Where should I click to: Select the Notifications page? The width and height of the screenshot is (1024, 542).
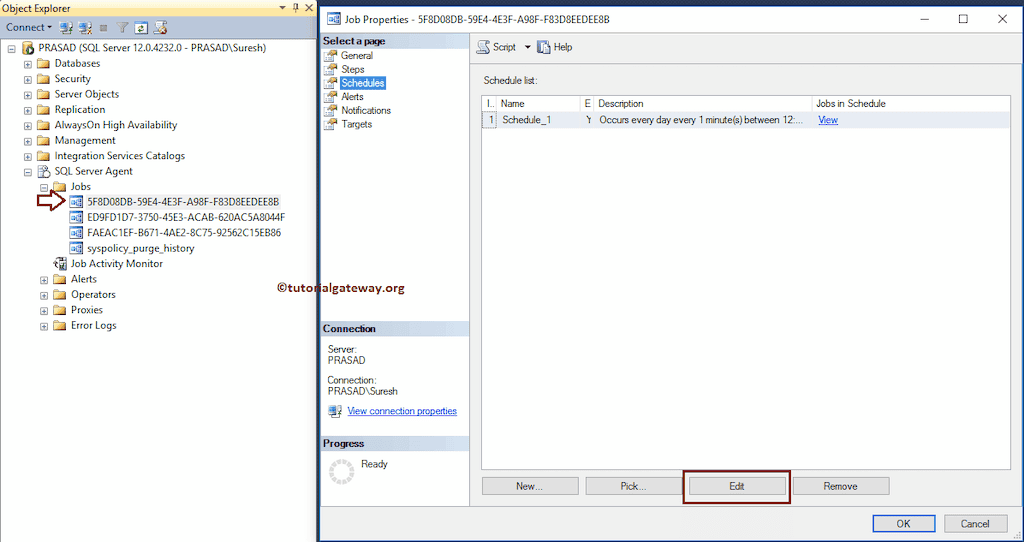pos(366,110)
